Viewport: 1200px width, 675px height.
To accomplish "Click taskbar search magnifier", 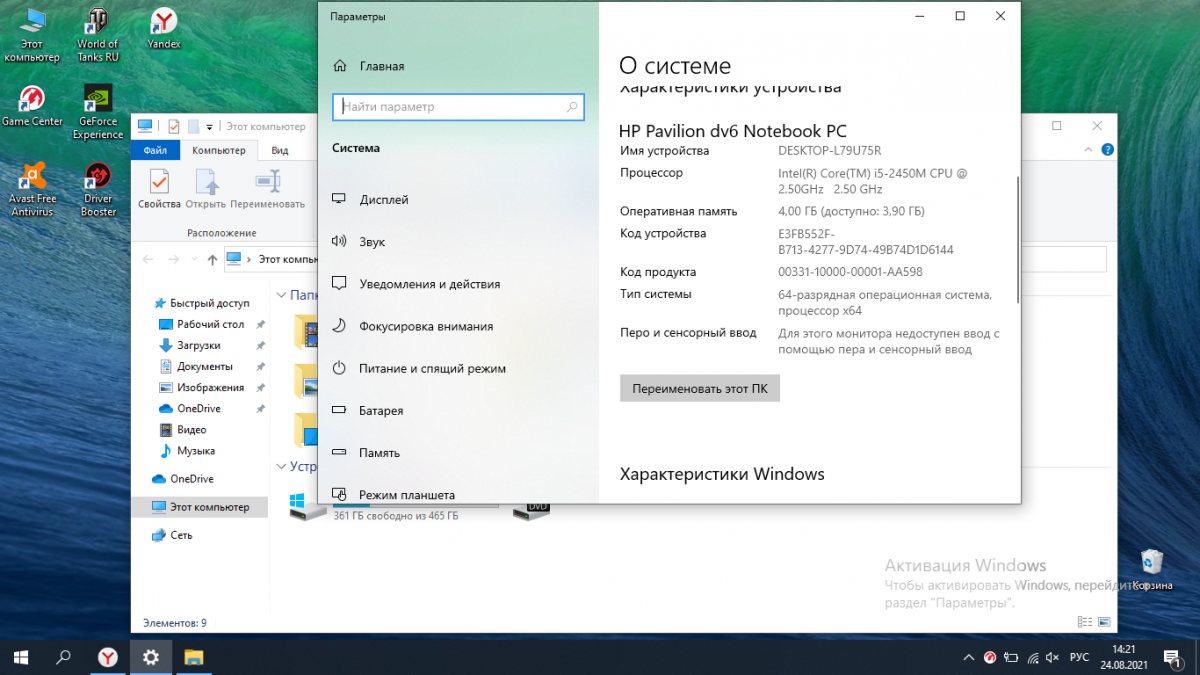I will click(x=63, y=657).
